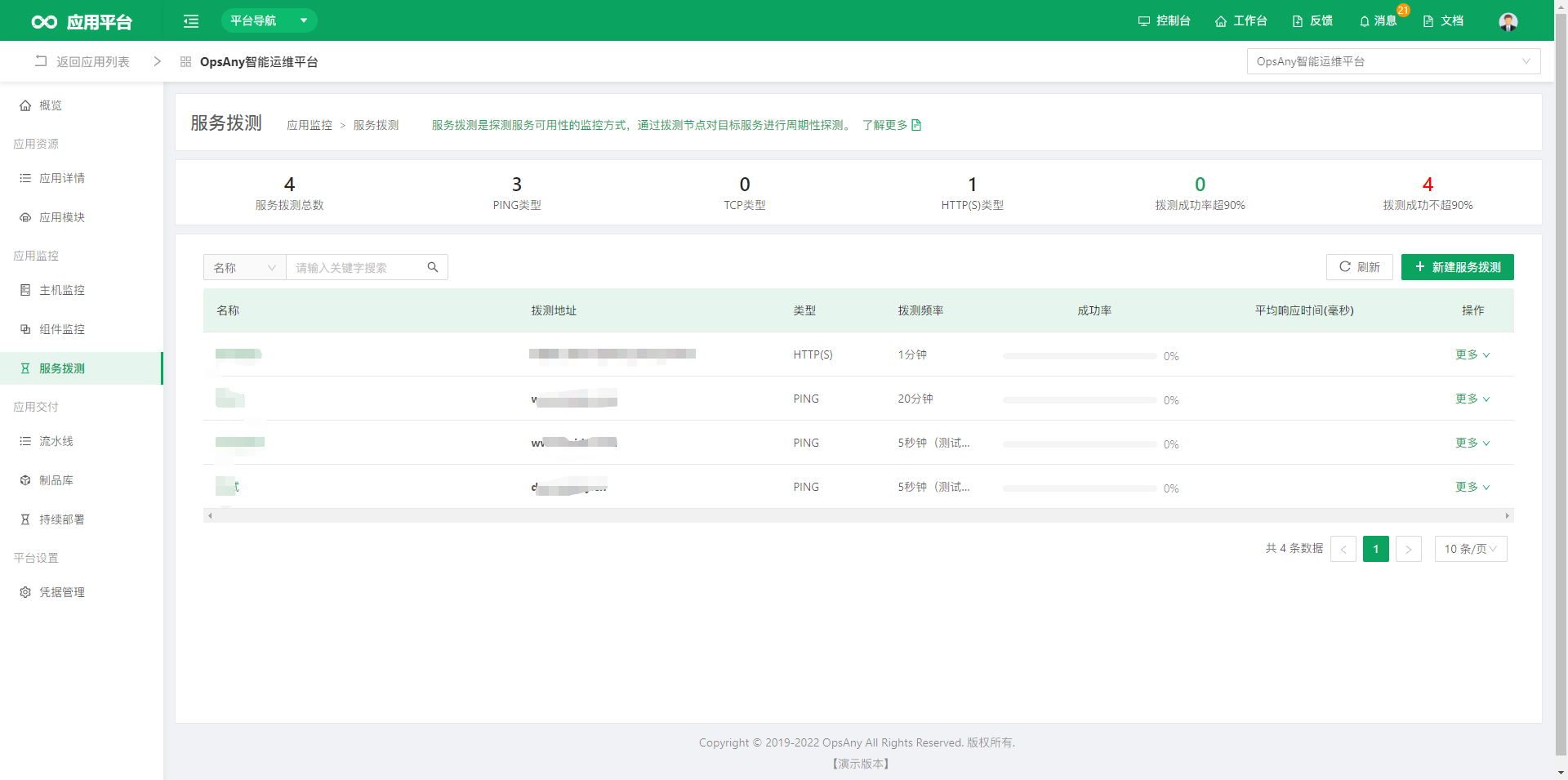Open 组件监控 component monitoring
1568x780 pixels.
coord(82,329)
